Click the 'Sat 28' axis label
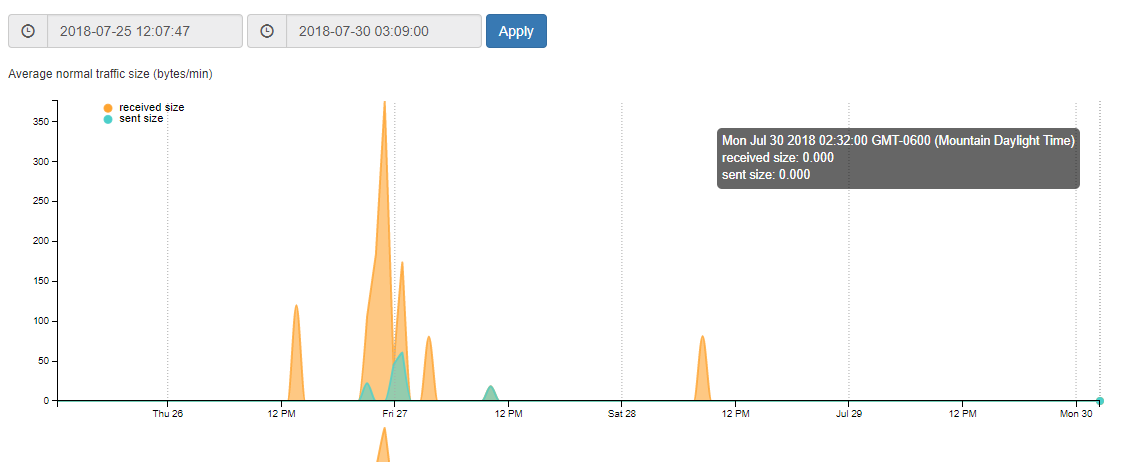This screenshot has height=462, width=1121. point(622,413)
